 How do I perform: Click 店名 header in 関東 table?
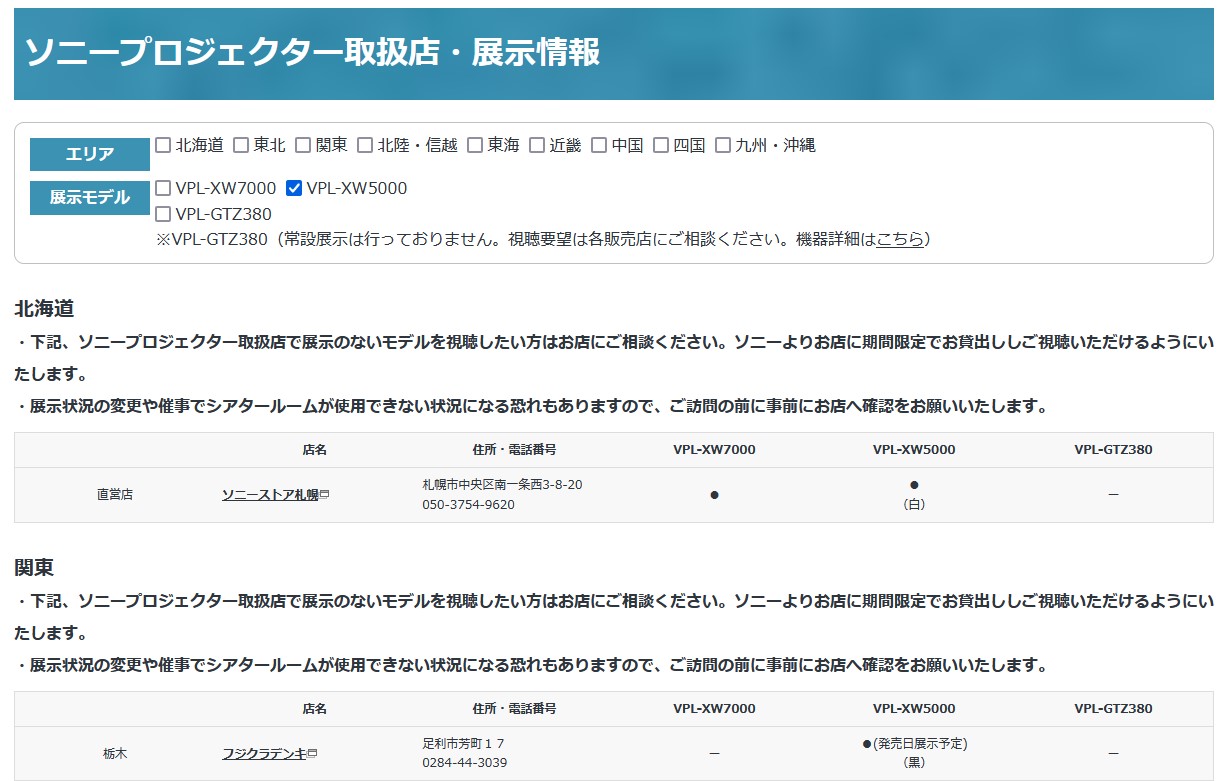314,709
